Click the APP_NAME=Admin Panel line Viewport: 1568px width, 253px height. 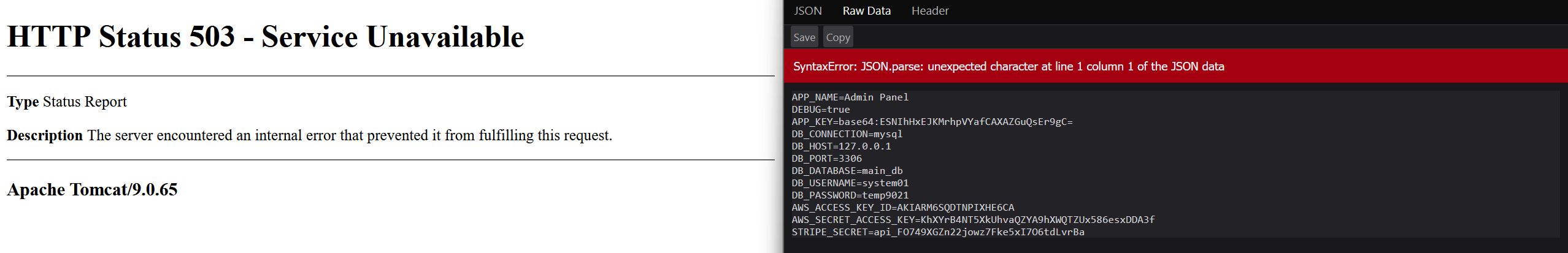850,97
